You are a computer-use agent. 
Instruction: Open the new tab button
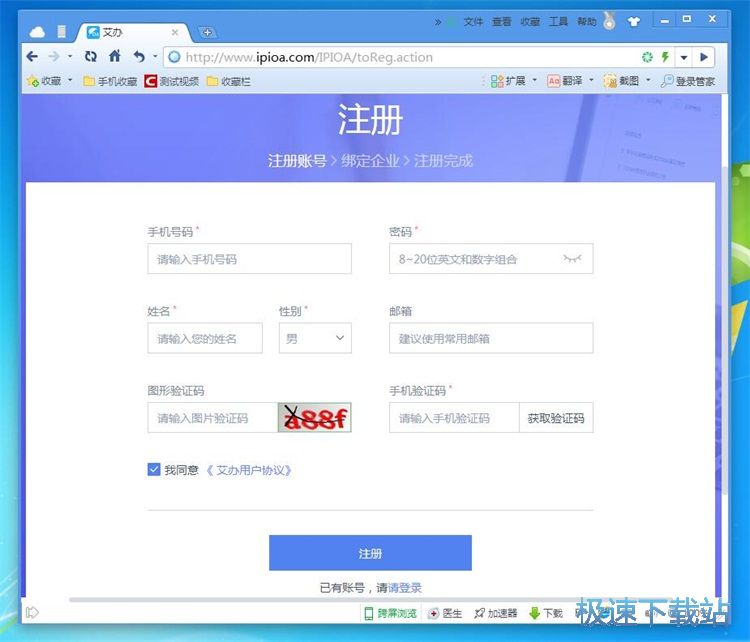[208, 33]
